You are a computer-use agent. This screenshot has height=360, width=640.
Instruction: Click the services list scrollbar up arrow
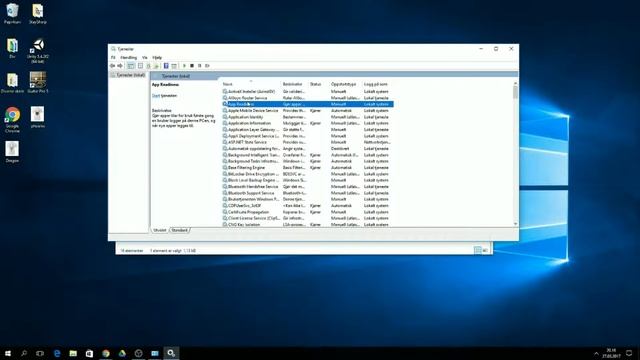[515, 83]
